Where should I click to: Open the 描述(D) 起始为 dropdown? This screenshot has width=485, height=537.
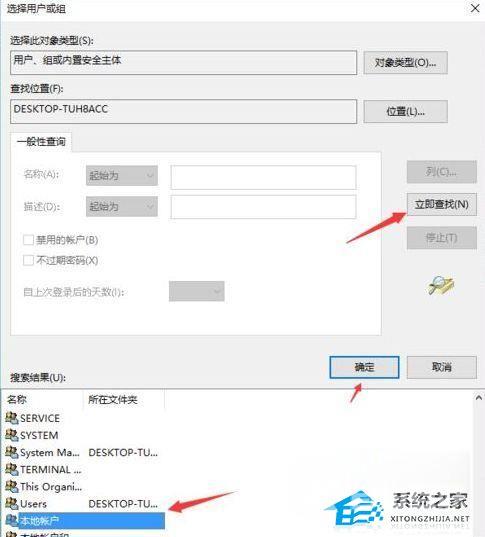point(122,207)
